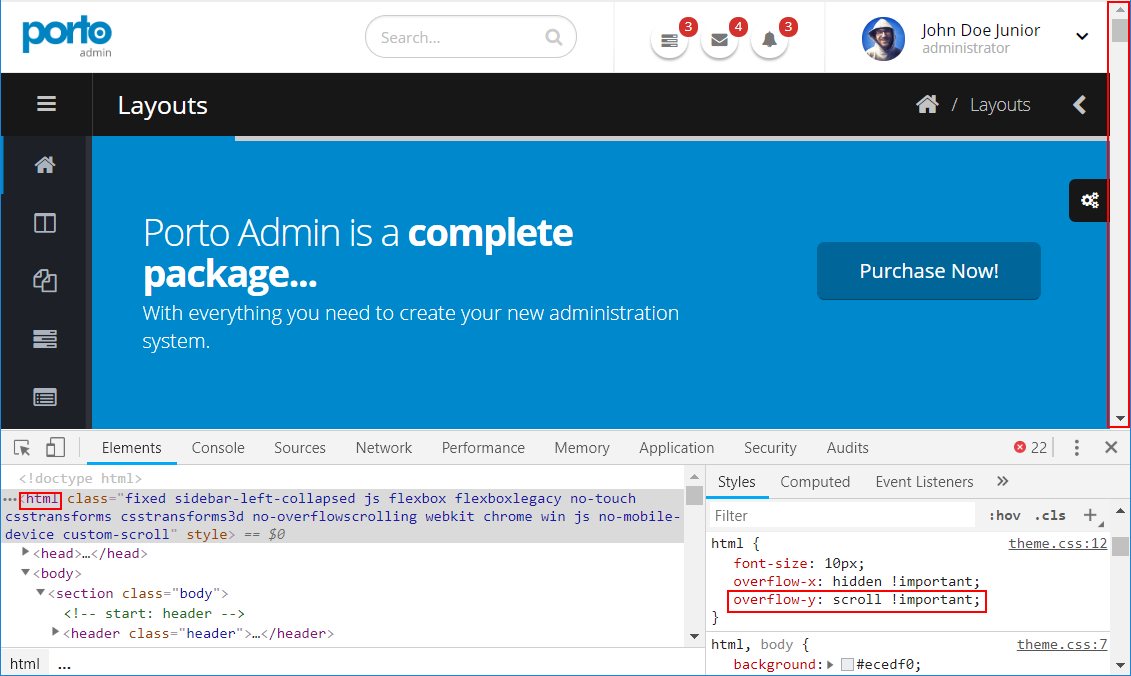The image size is (1131, 676).
Task: Click the page vertical scrollbar thumb
Action: pos(1119,30)
